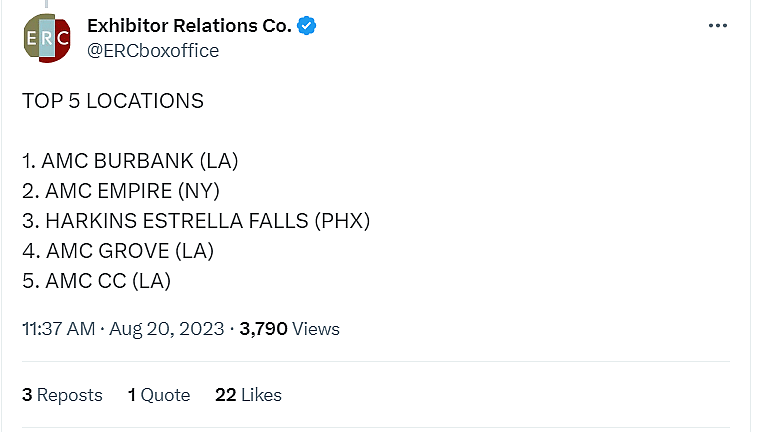The image size is (758, 432).
Task: Open the Exhibitor Relations Co. profile name
Action: tap(189, 26)
